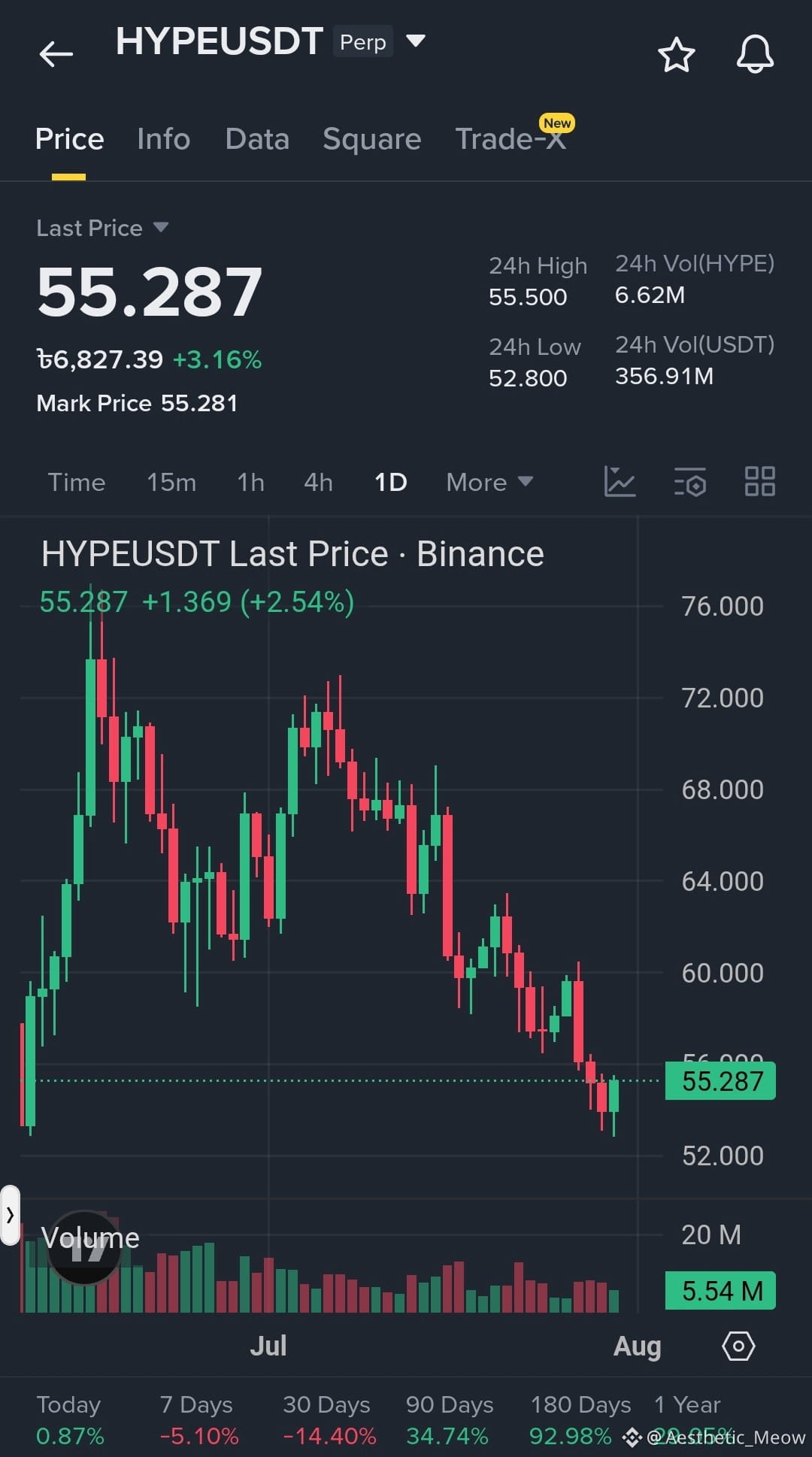
Task: Expand side panel chevron tab
Action: pyautogui.click(x=10, y=1215)
